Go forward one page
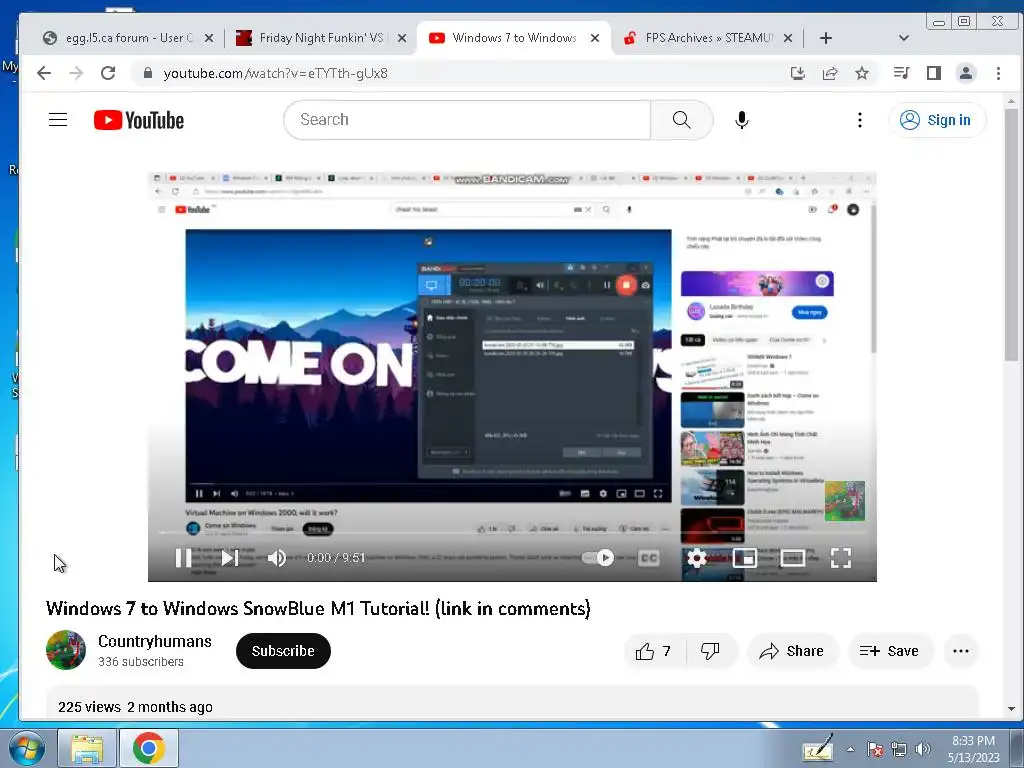 click(76, 73)
